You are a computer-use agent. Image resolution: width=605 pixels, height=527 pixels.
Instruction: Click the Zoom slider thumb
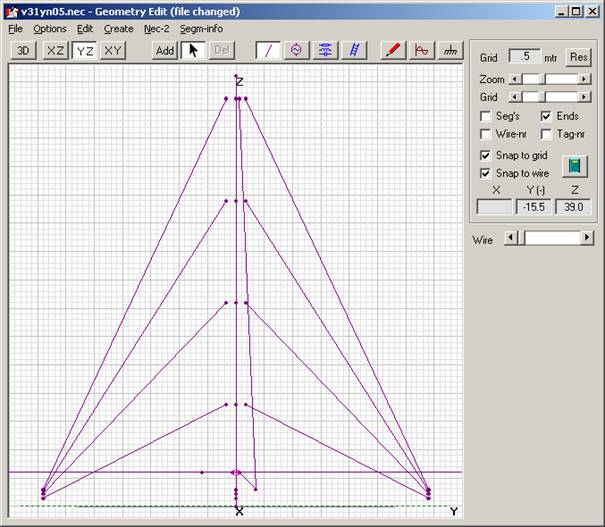(542, 79)
